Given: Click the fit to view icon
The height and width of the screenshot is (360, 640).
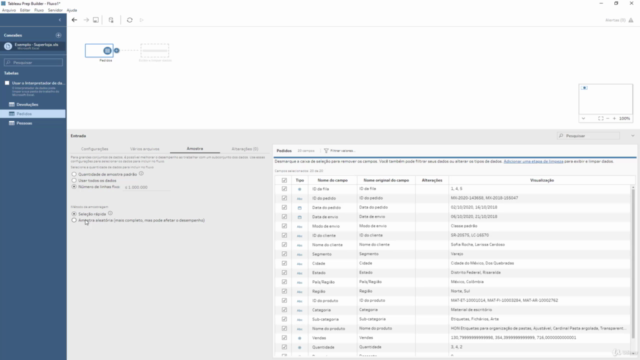Looking at the screenshot, I should point(601,118).
